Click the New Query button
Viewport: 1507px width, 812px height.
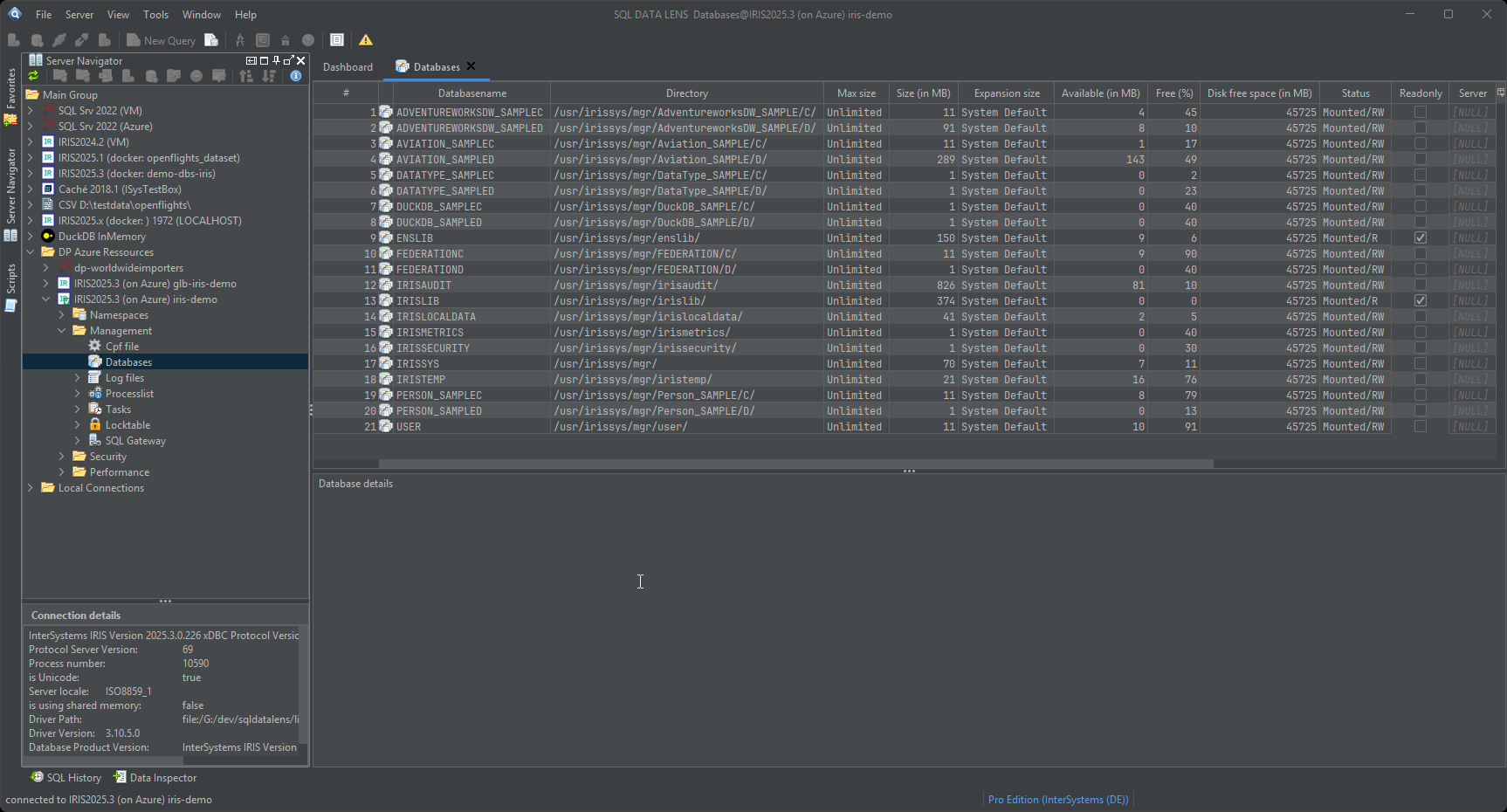point(162,40)
